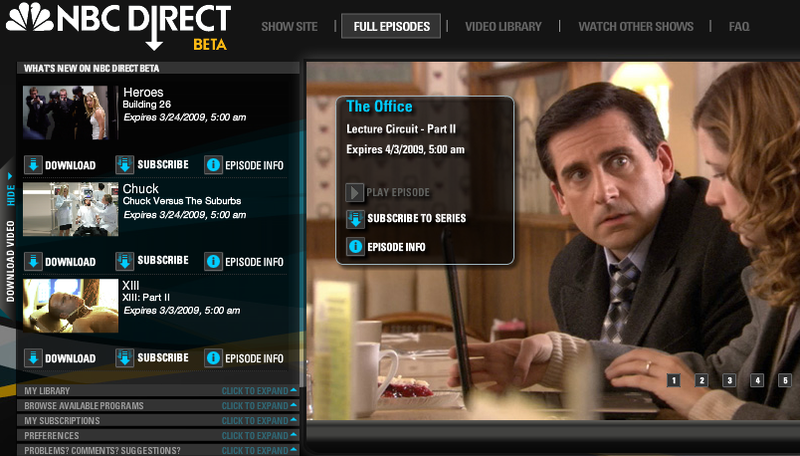This screenshot has height=456, width=800.
Task: Open Episode Info icon for Chuck
Action: (x=213, y=261)
